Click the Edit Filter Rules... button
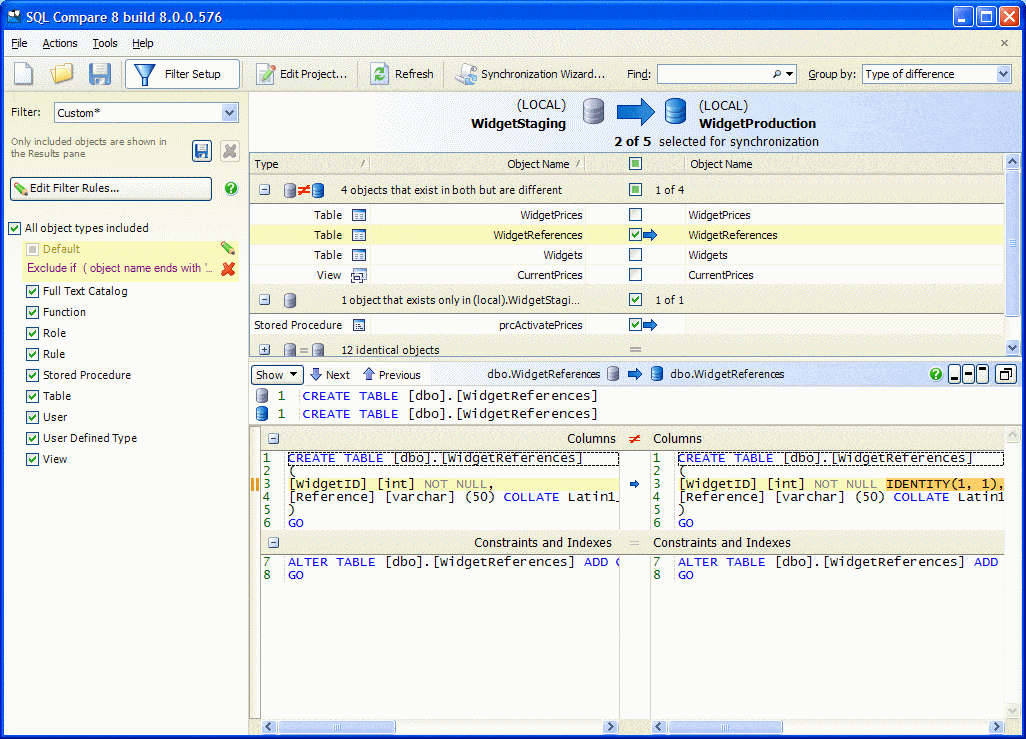 (x=111, y=189)
